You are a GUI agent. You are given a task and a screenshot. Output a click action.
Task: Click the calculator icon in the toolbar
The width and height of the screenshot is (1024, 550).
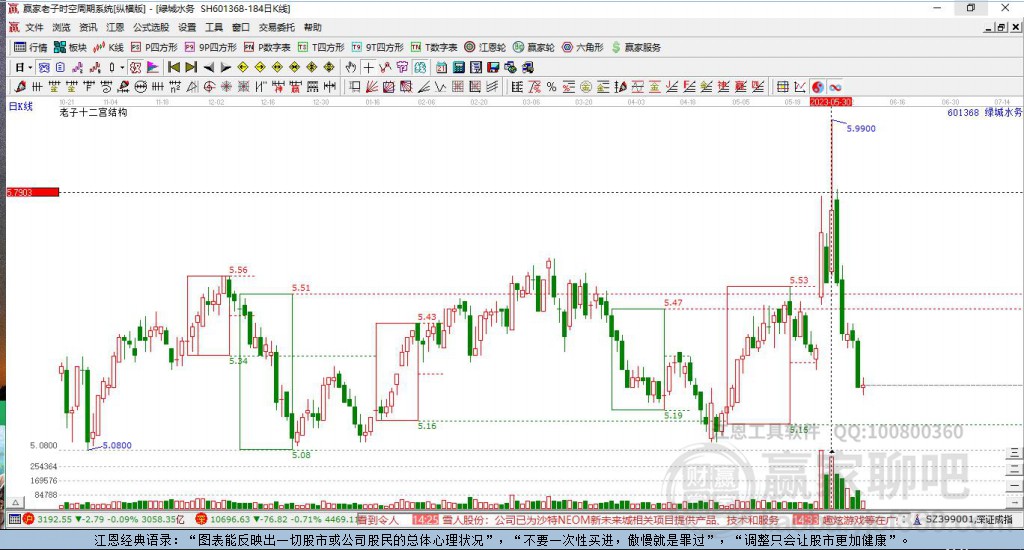(458, 67)
